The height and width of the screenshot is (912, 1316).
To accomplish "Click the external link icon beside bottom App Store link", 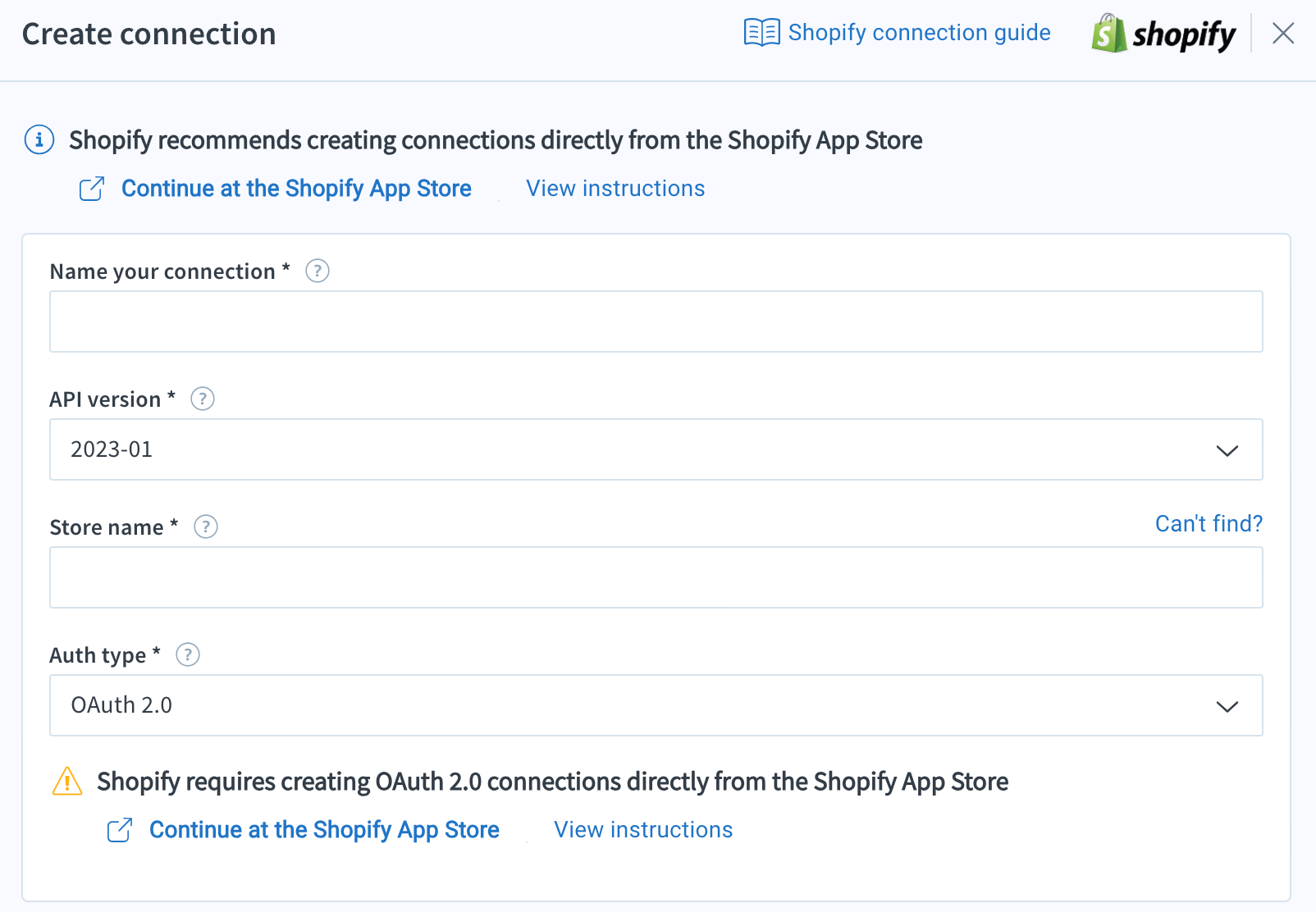I will [120, 830].
